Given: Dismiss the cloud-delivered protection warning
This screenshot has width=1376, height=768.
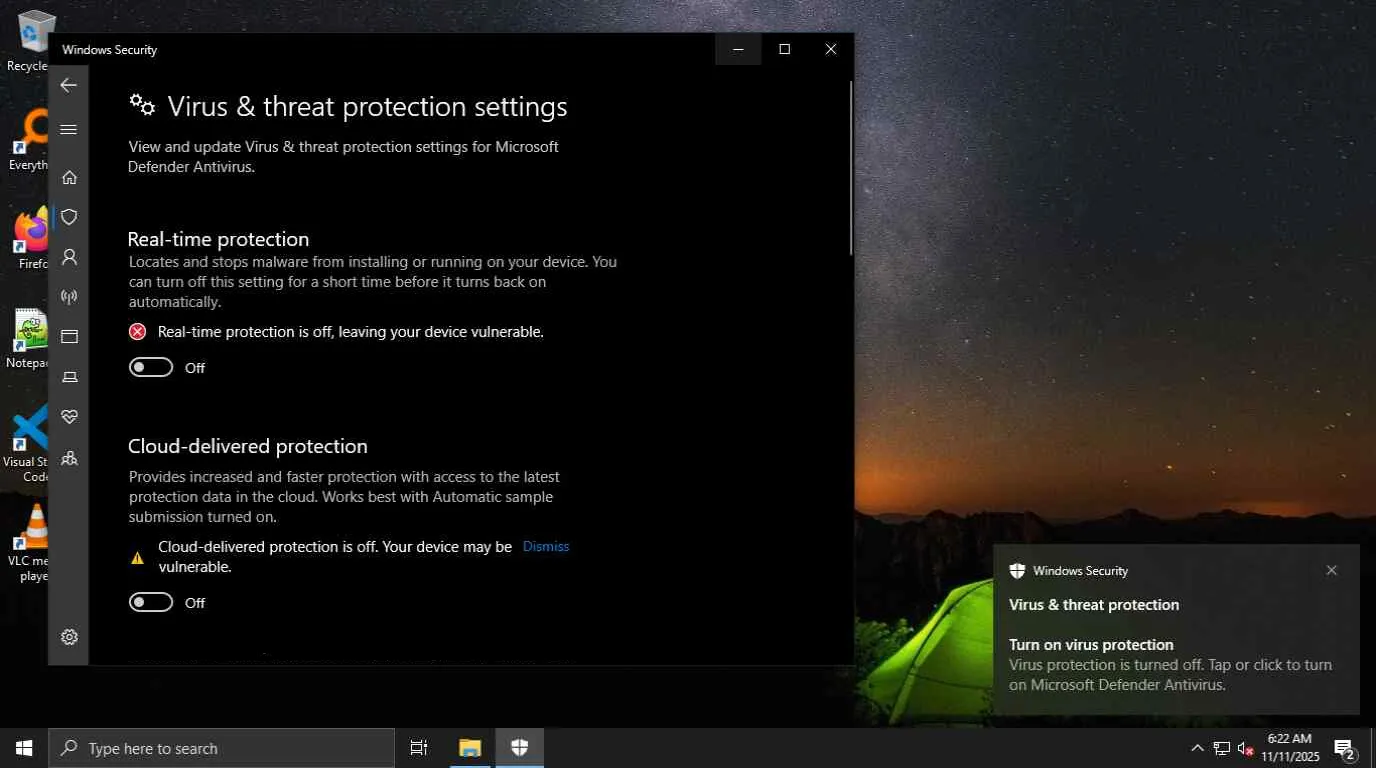Looking at the screenshot, I should [x=546, y=546].
